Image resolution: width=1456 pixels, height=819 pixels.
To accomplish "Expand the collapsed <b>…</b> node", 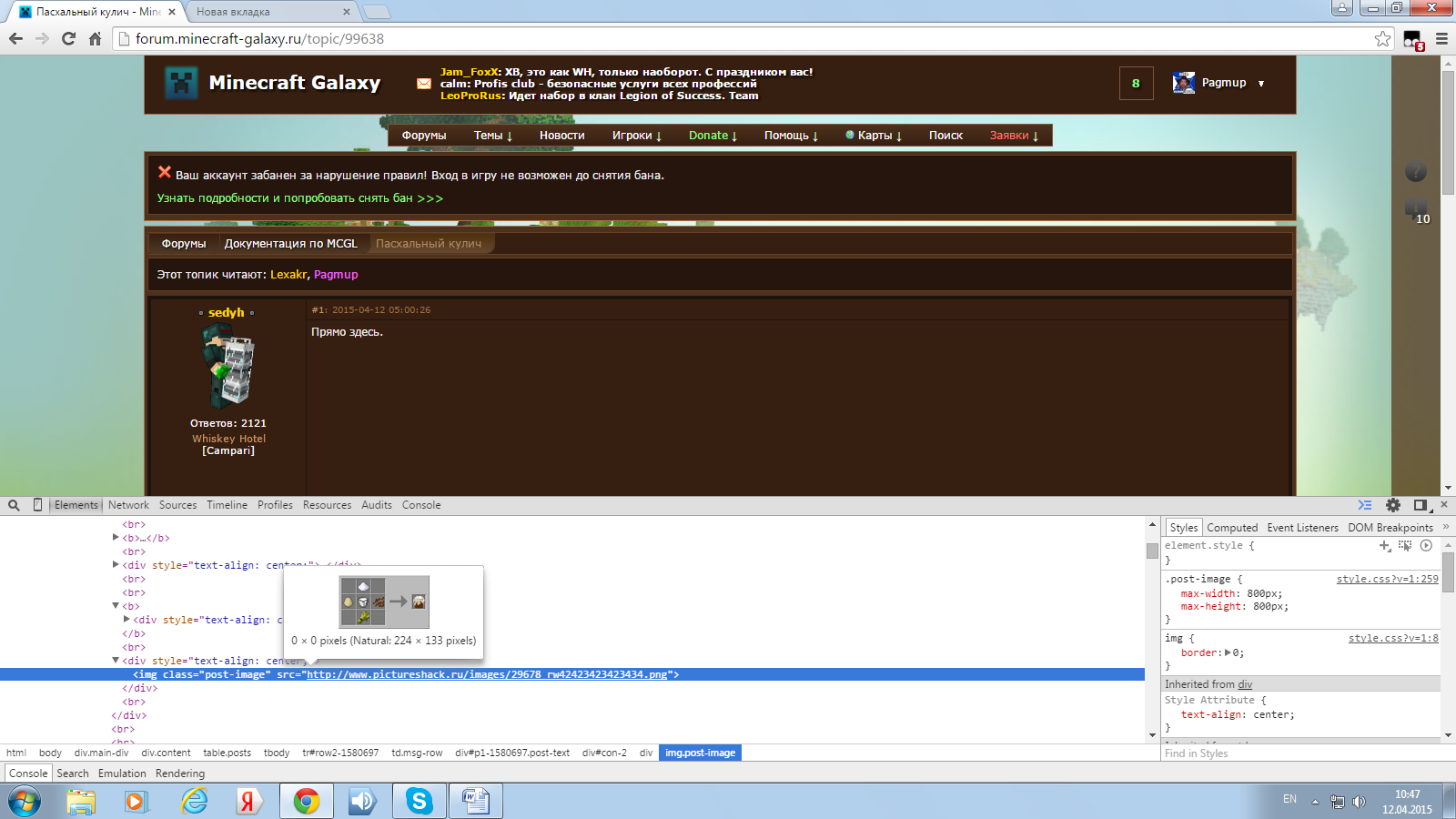I will coord(116,538).
